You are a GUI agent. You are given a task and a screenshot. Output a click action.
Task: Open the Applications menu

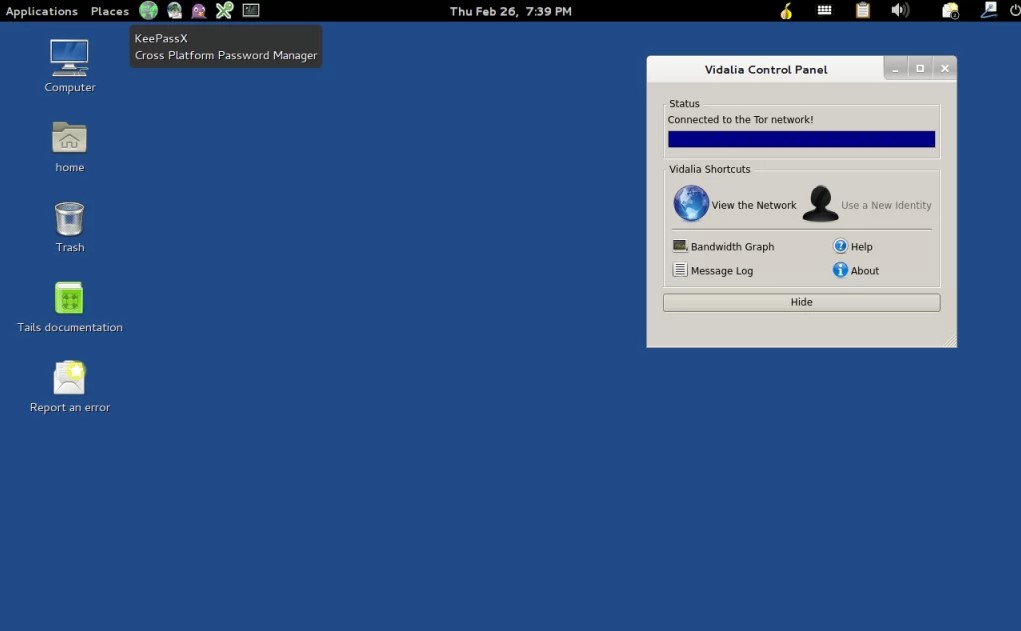click(42, 11)
